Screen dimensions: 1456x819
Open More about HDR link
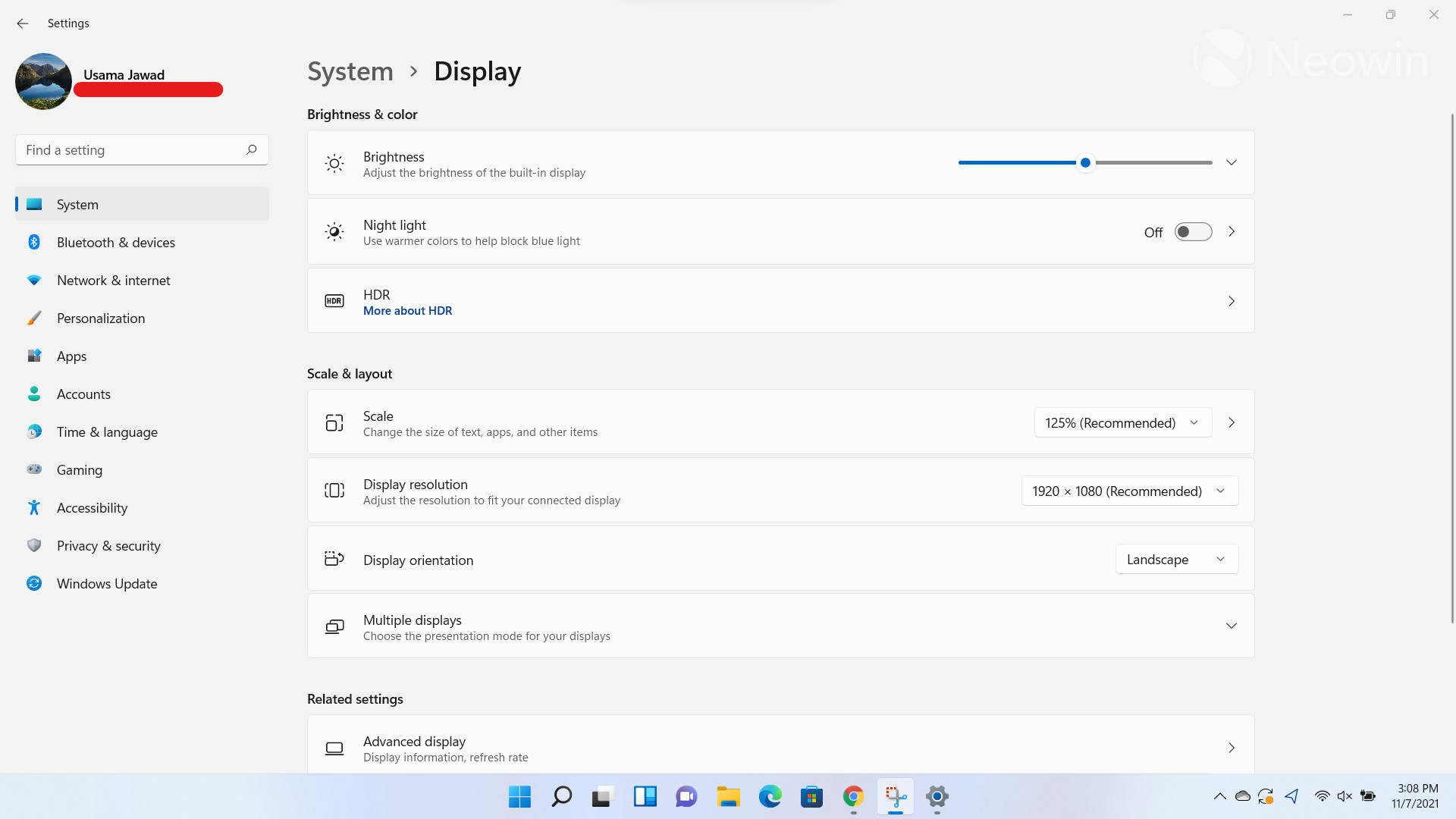click(407, 310)
